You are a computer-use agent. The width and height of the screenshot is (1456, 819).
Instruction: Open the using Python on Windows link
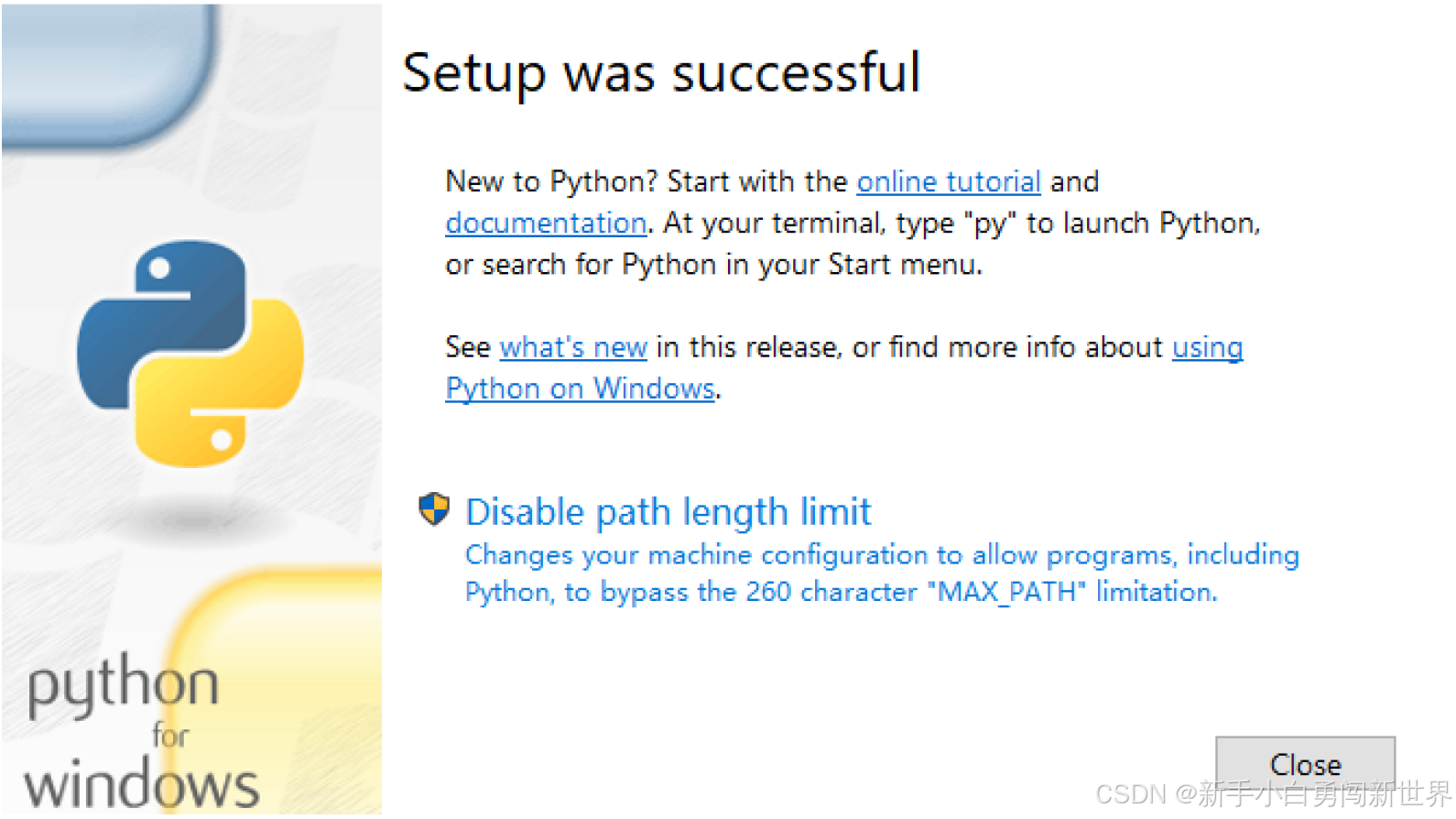point(579,388)
